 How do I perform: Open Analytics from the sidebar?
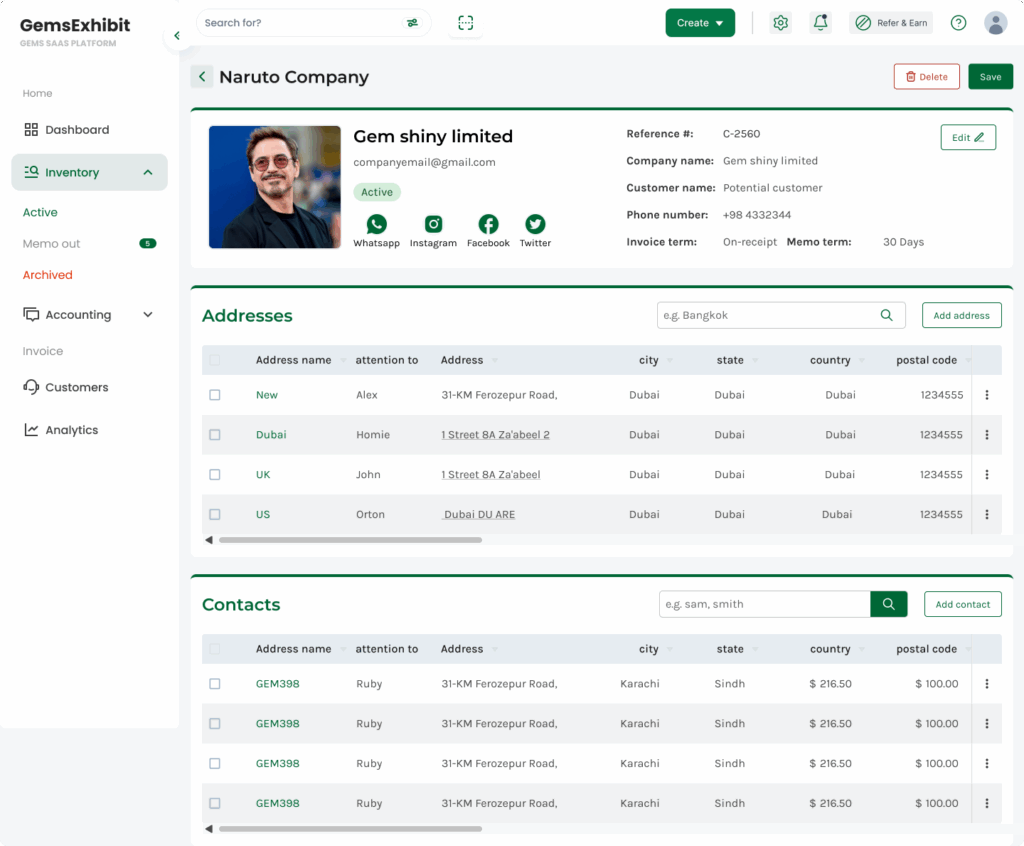tap(71, 430)
